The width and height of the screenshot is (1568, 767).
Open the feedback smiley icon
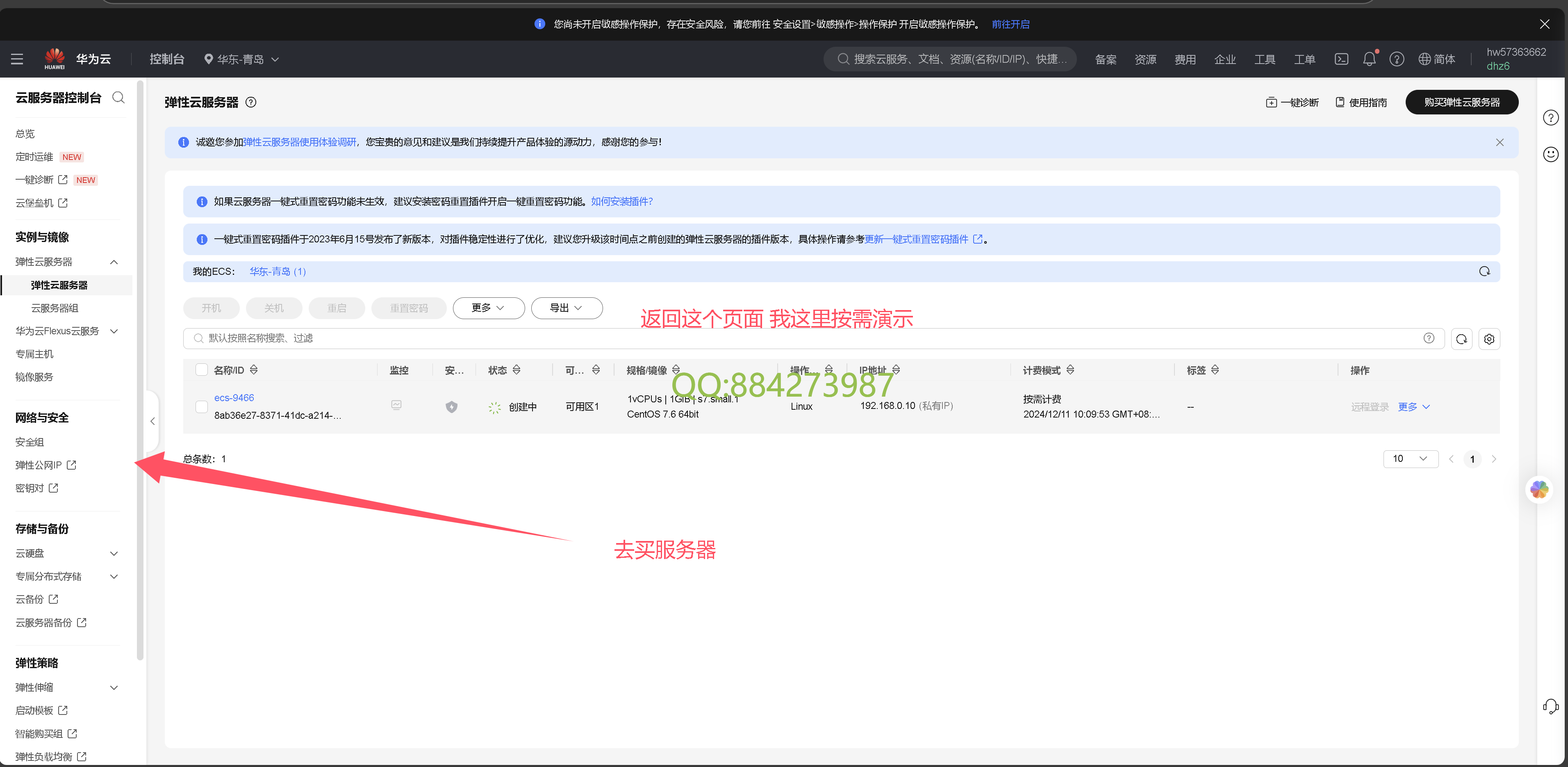pyautogui.click(x=1550, y=155)
